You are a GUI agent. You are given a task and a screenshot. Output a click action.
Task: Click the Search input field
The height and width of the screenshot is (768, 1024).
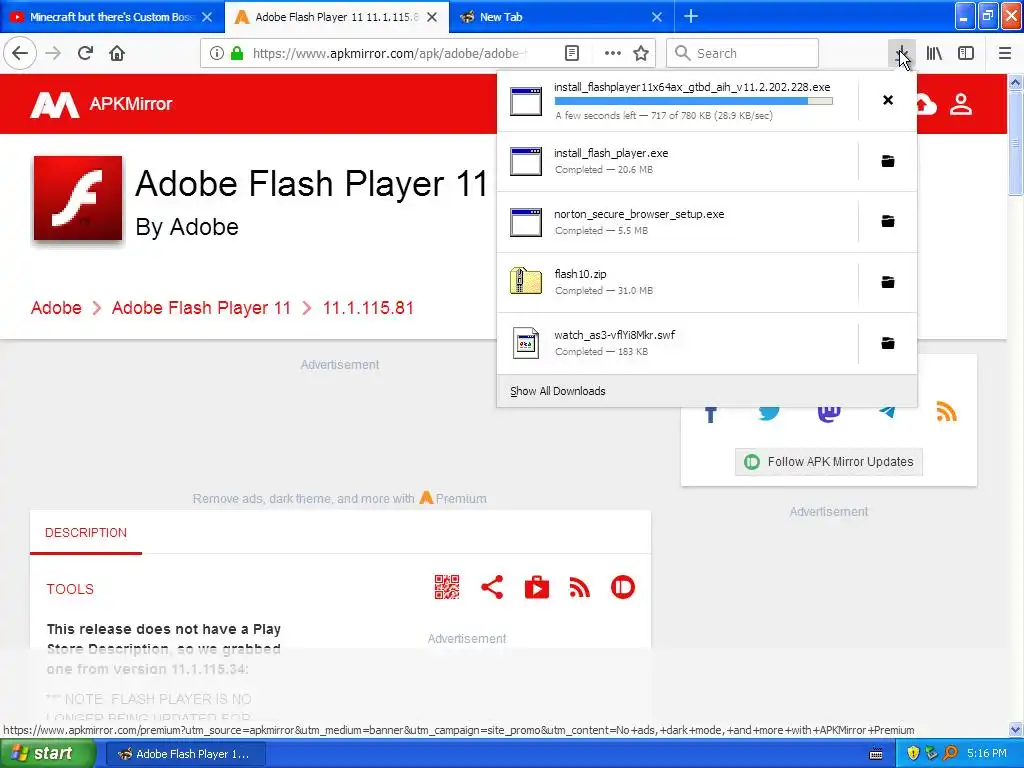743,53
